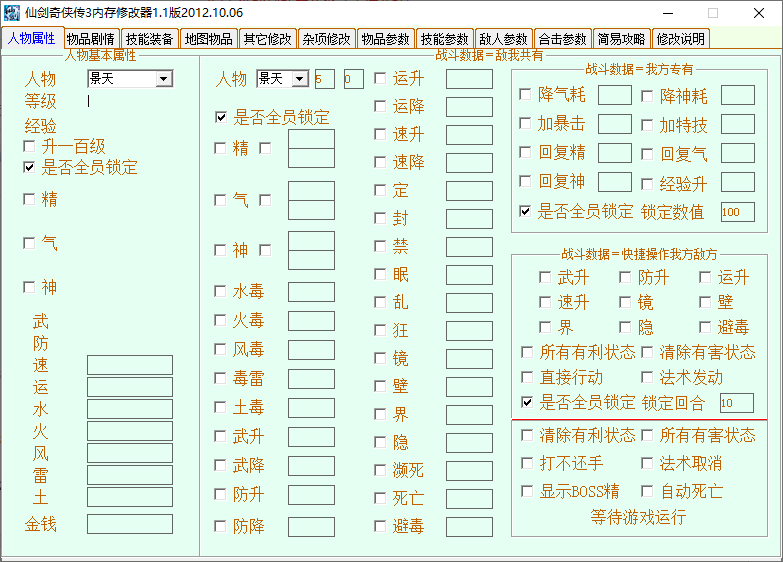This screenshot has height=562, width=783.
Task: Open the 敌人参数 tab
Action: [503, 38]
